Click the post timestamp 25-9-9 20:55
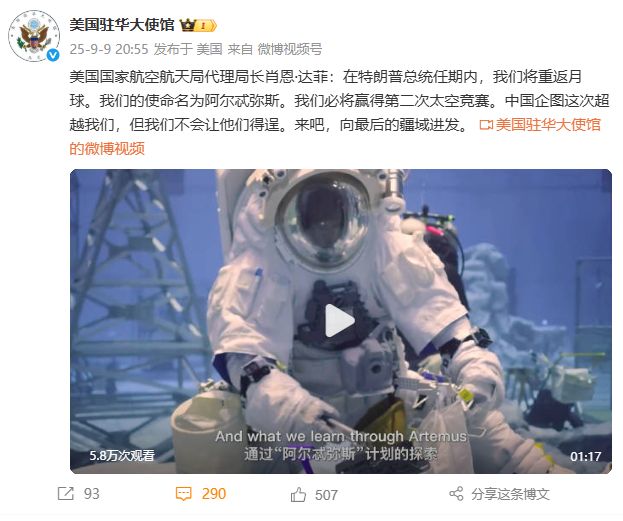This screenshot has height=521, width=623. 109,49
